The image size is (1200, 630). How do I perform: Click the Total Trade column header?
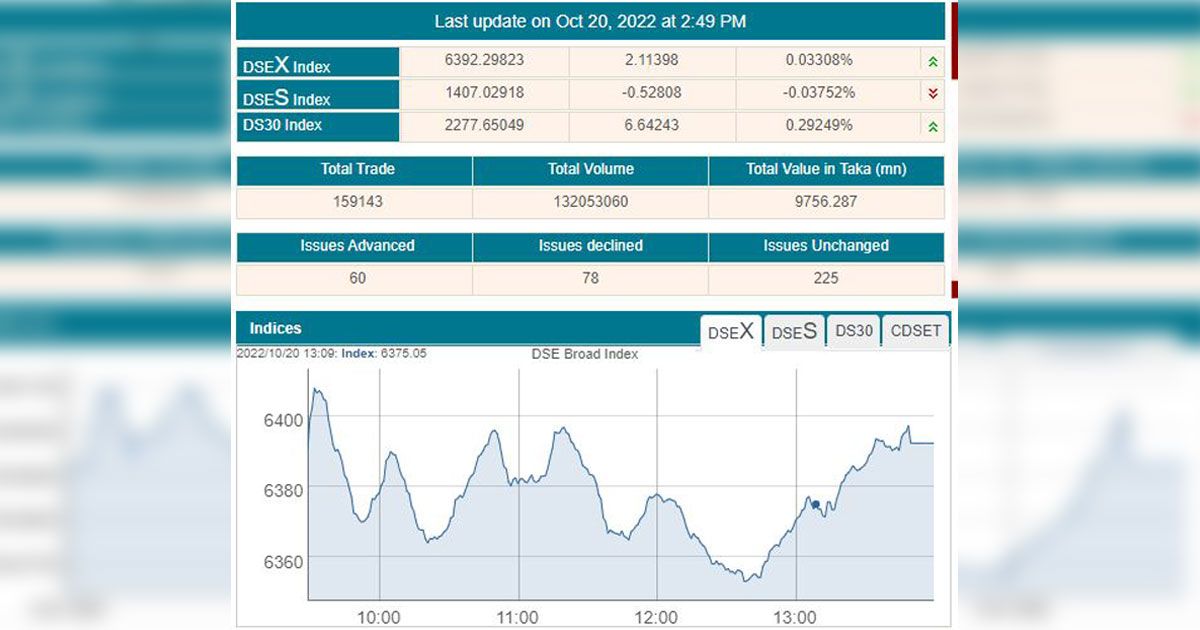(x=357, y=169)
